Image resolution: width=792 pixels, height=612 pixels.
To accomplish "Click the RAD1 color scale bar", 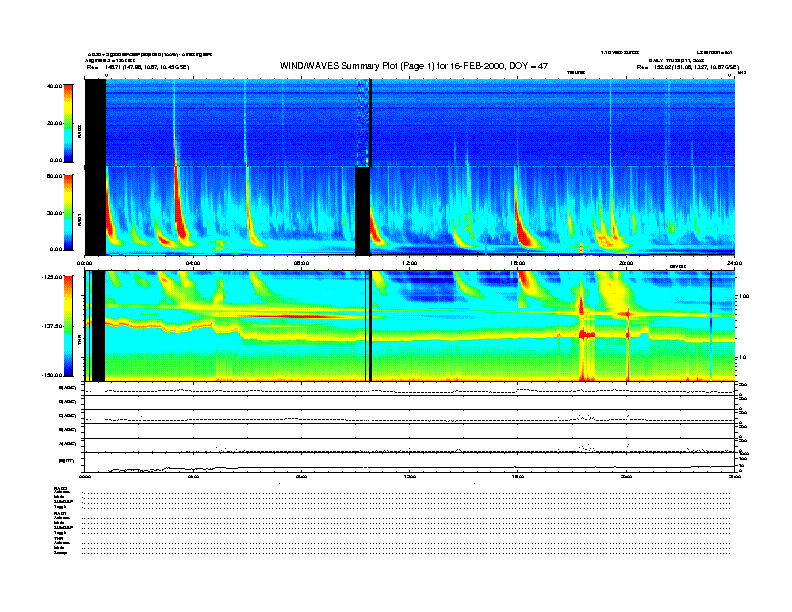I will [67, 212].
